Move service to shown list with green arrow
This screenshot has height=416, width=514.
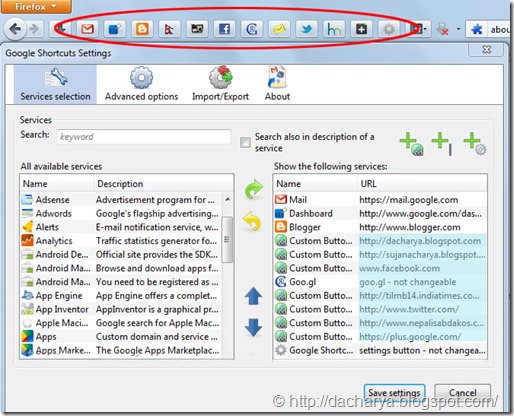tap(254, 189)
